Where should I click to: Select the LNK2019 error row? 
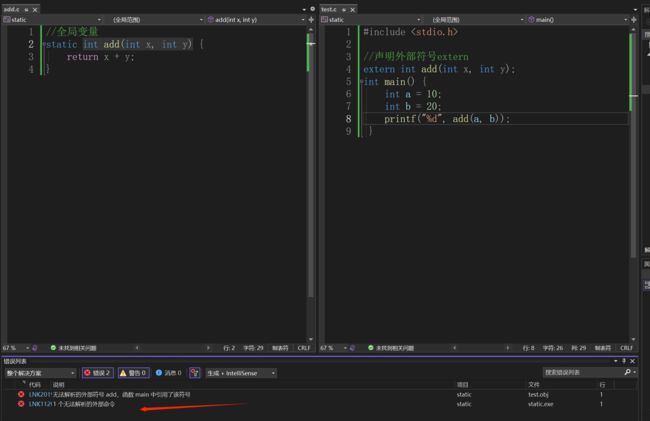[319, 394]
